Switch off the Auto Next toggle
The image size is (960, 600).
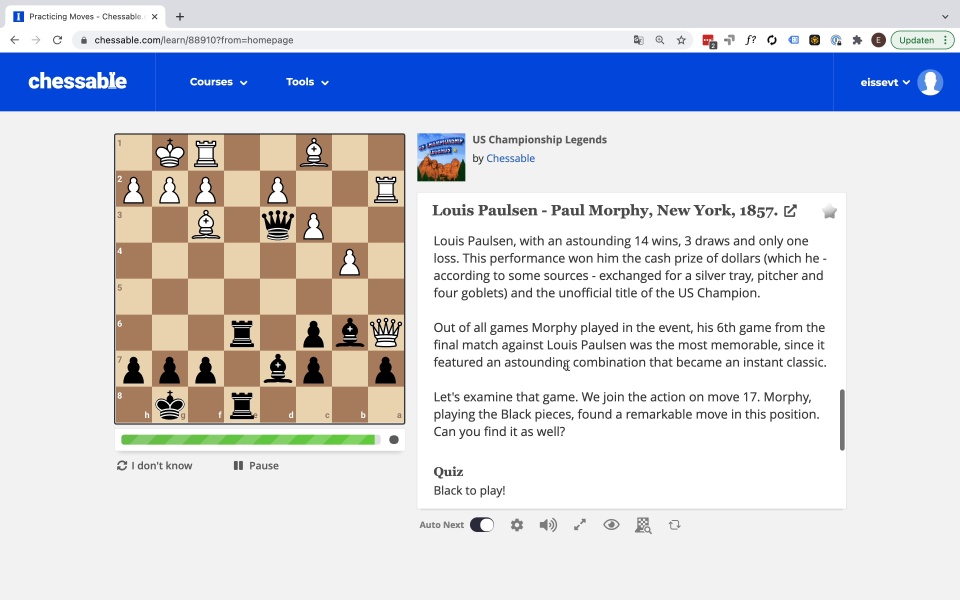tap(482, 525)
